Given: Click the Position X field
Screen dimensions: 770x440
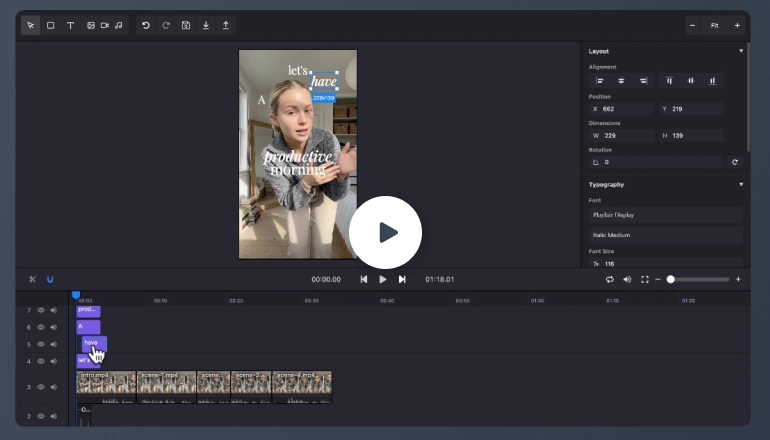Looking at the screenshot, I should 621,109.
